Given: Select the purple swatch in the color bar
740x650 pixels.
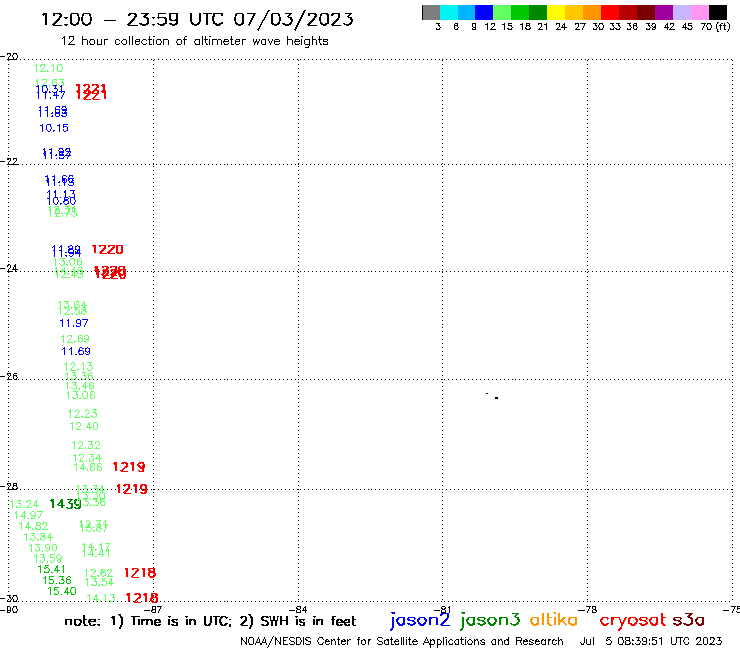Looking at the screenshot, I should (664, 12).
